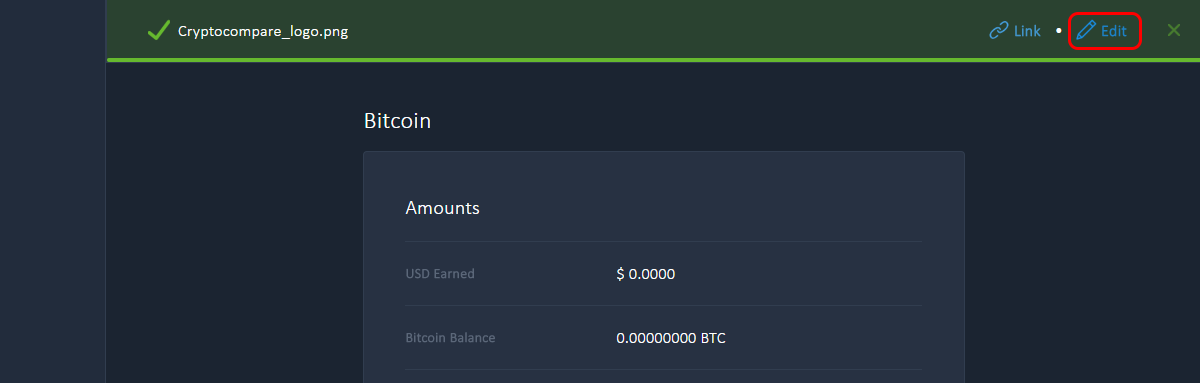The height and width of the screenshot is (383, 1200).
Task: Click the Bitcoin Balance row
Action: click(x=664, y=338)
